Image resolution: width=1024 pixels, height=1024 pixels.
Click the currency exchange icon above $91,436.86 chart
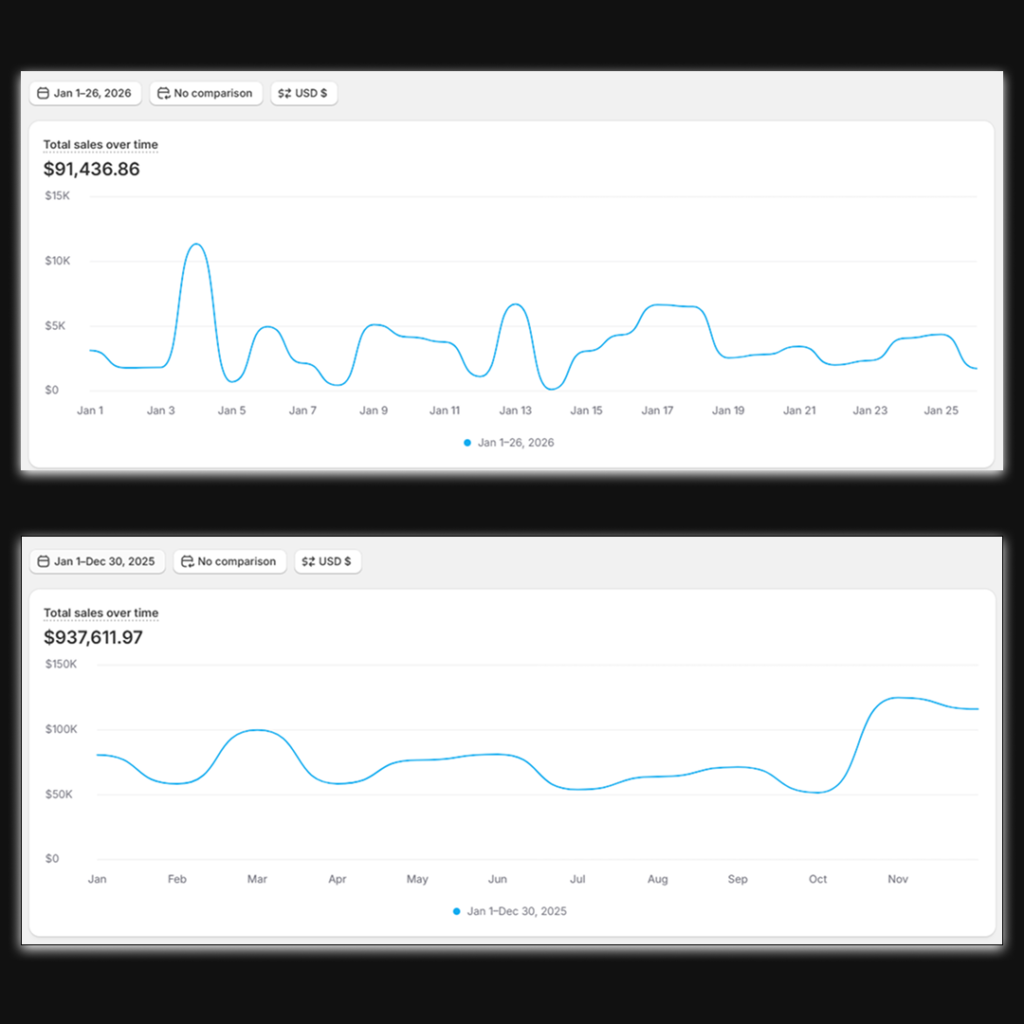(284, 94)
